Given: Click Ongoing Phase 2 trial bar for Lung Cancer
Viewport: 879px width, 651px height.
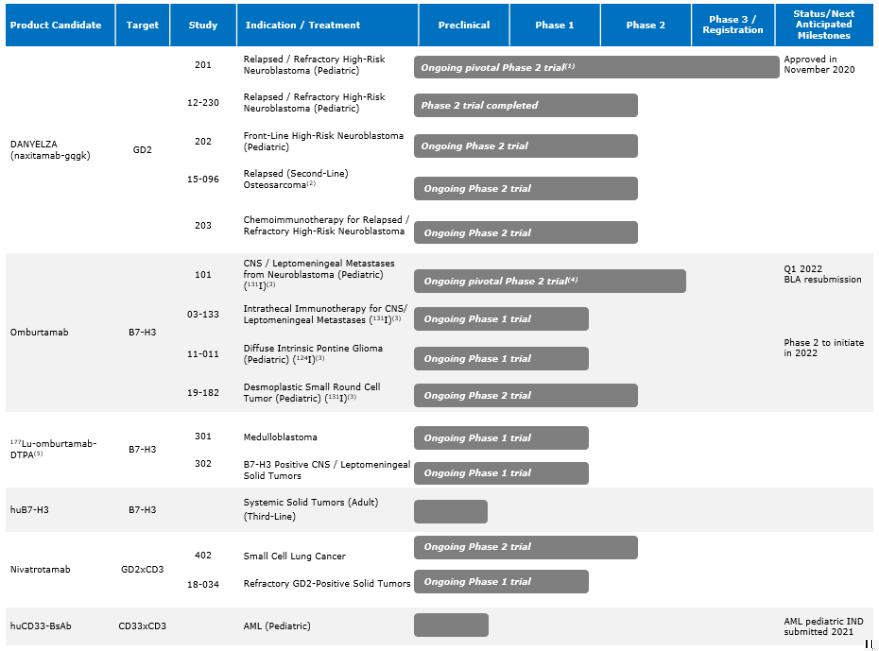Looking at the screenshot, I should point(526,547).
